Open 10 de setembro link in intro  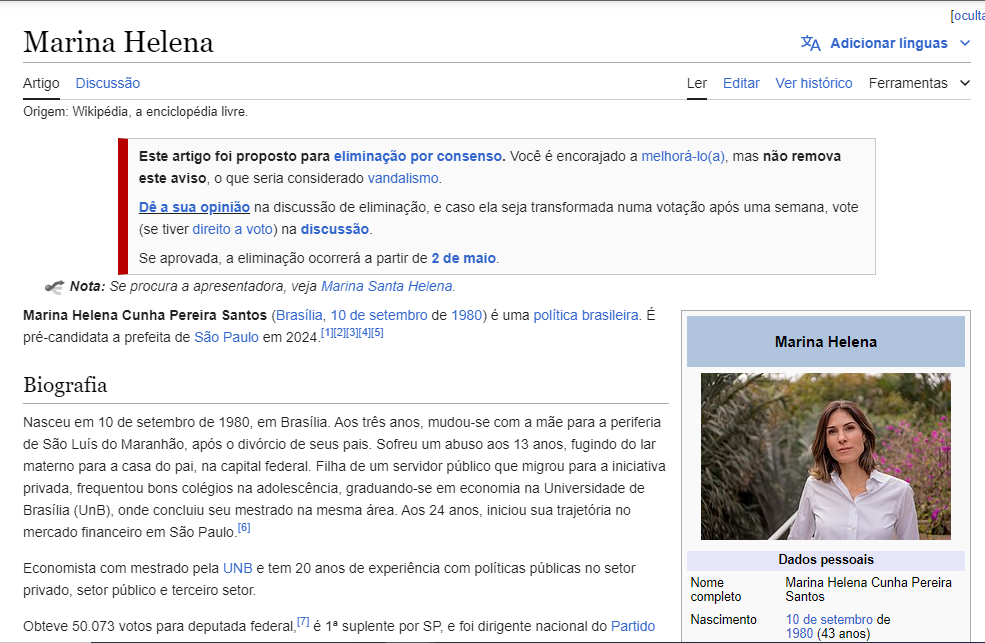379,315
